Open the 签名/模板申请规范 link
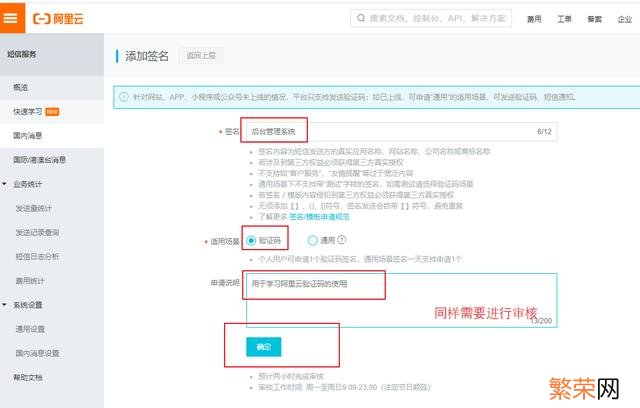The height and width of the screenshot is (408, 640). [x=320, y=217]
